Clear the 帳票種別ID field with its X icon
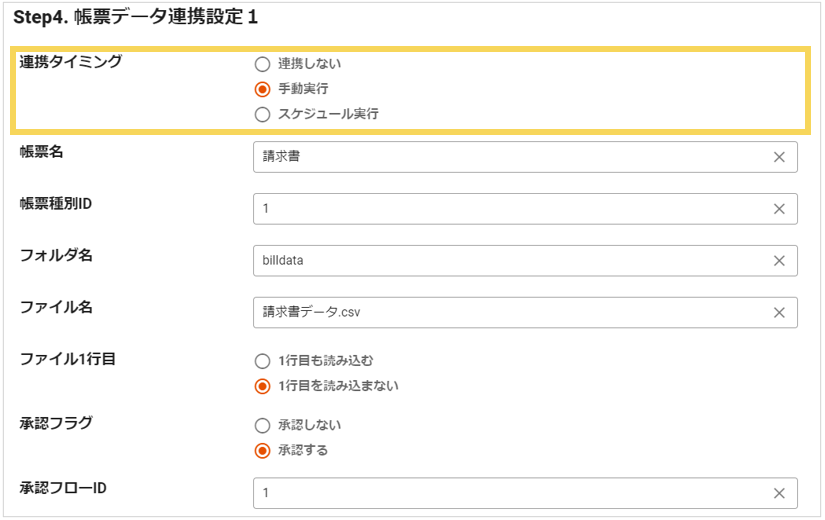825x520 pixels. [x=779, y=209]
